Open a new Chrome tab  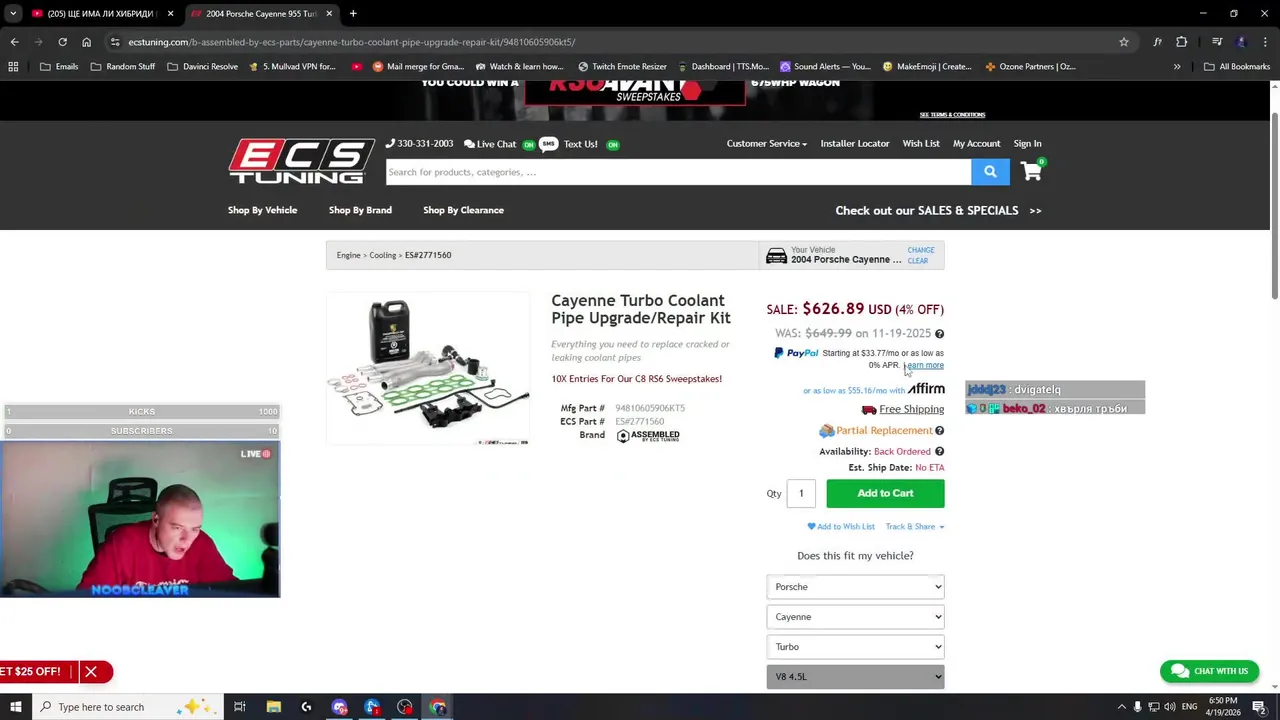(x=353, y=14)
